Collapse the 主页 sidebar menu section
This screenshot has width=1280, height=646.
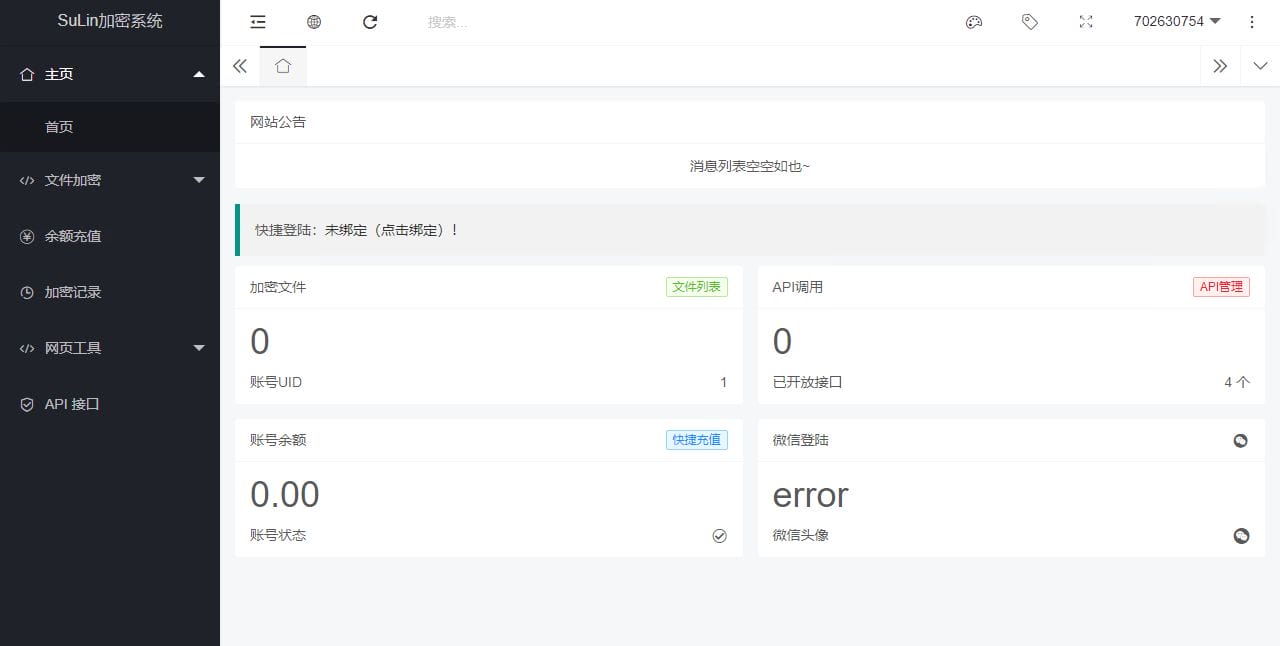199,74
